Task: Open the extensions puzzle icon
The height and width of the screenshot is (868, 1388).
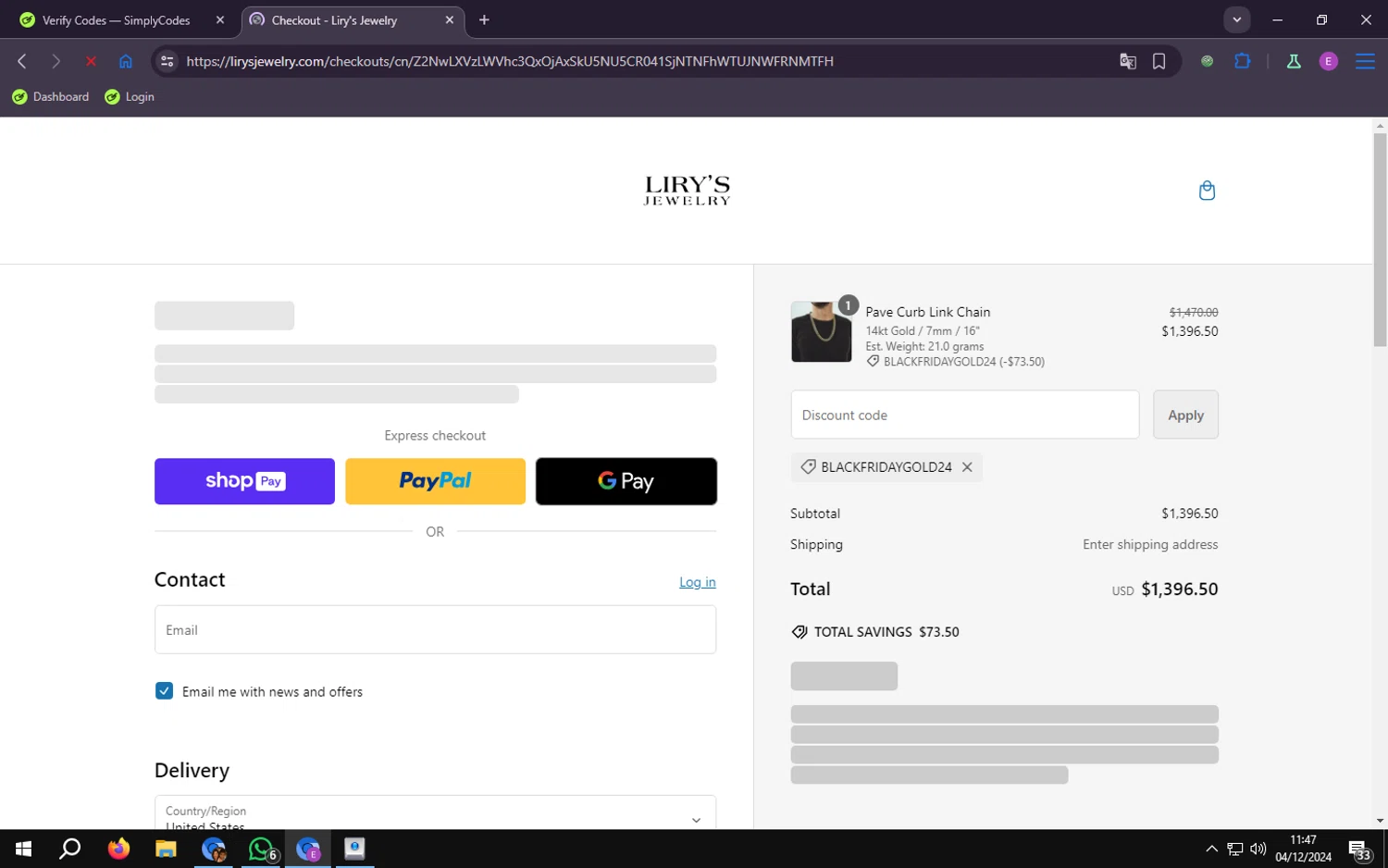Action: (x=1242, y=61)
